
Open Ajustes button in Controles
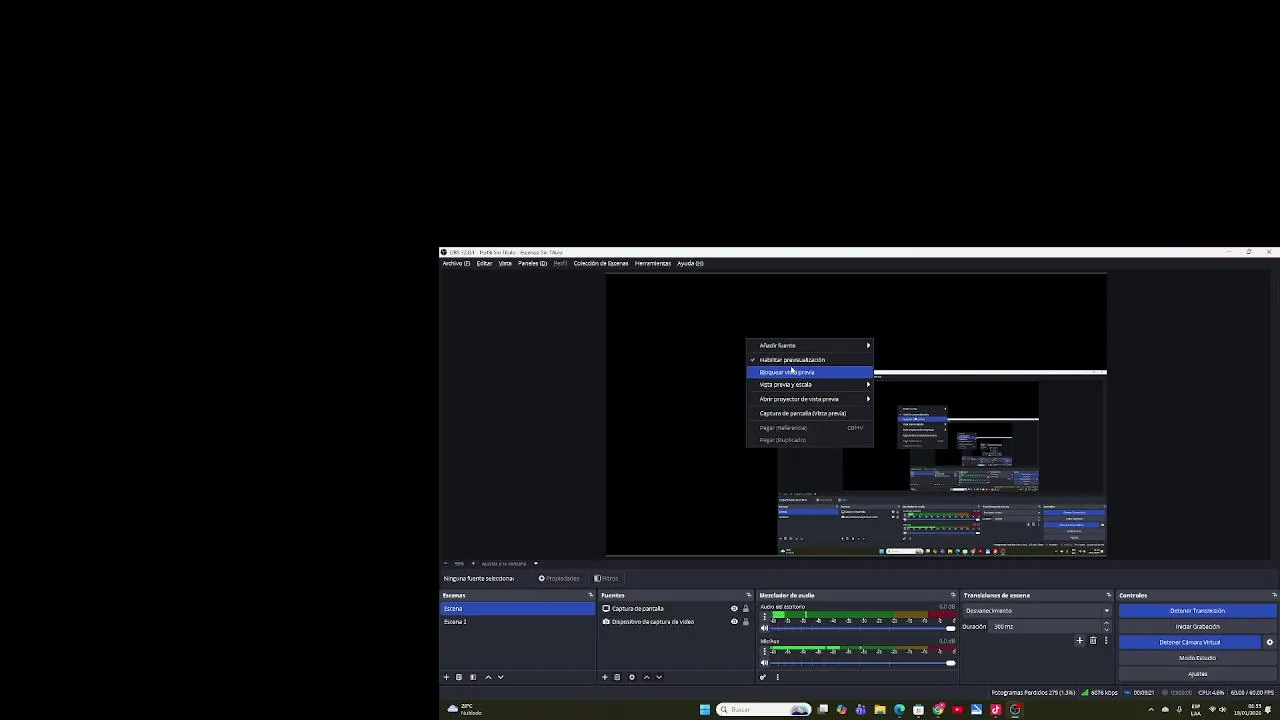tap(1197, 673)
